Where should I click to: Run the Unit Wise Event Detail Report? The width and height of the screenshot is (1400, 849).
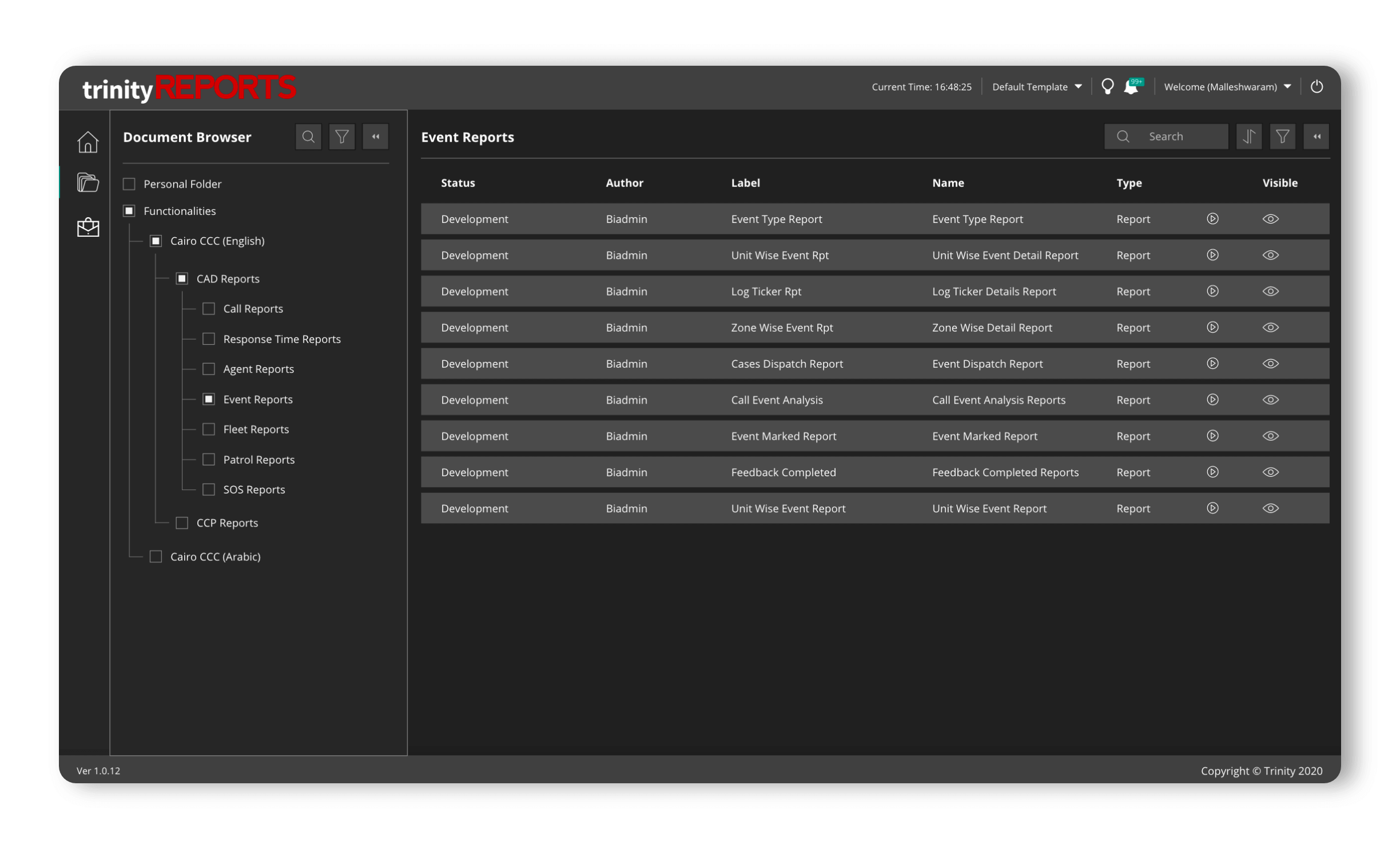[1212, 255]
